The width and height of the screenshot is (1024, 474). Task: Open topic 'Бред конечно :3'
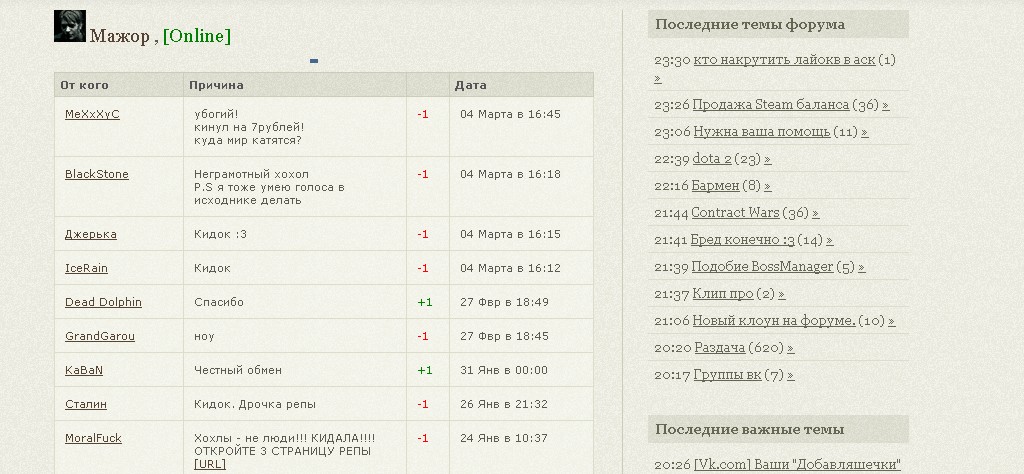pyautogui.click(x=743, y=240)
